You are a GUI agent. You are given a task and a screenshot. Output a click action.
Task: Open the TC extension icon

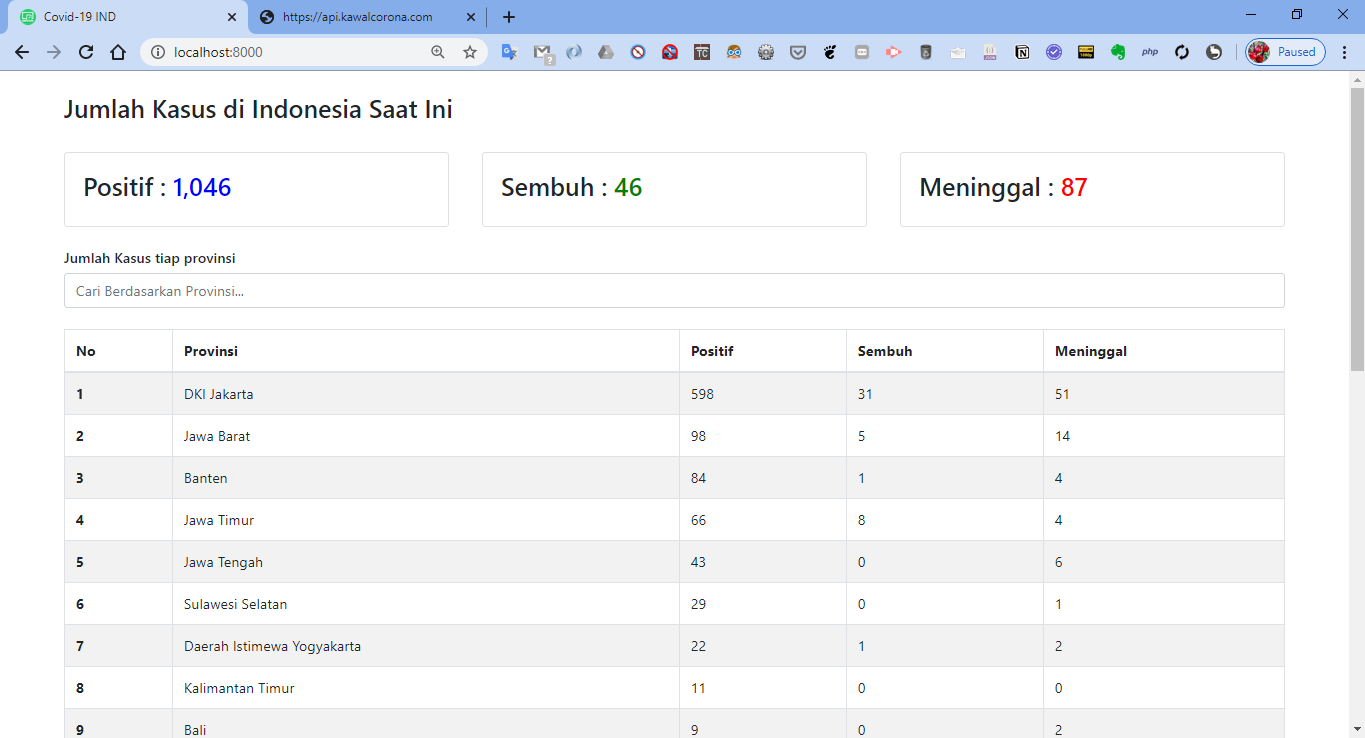[x=702, y=52]
